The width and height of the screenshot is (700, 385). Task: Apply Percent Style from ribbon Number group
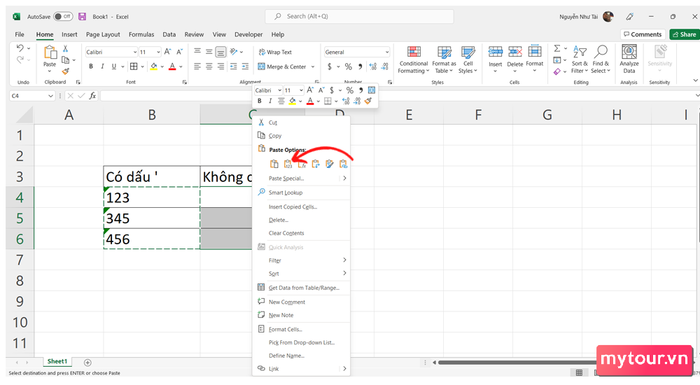[x=348, y=67]
